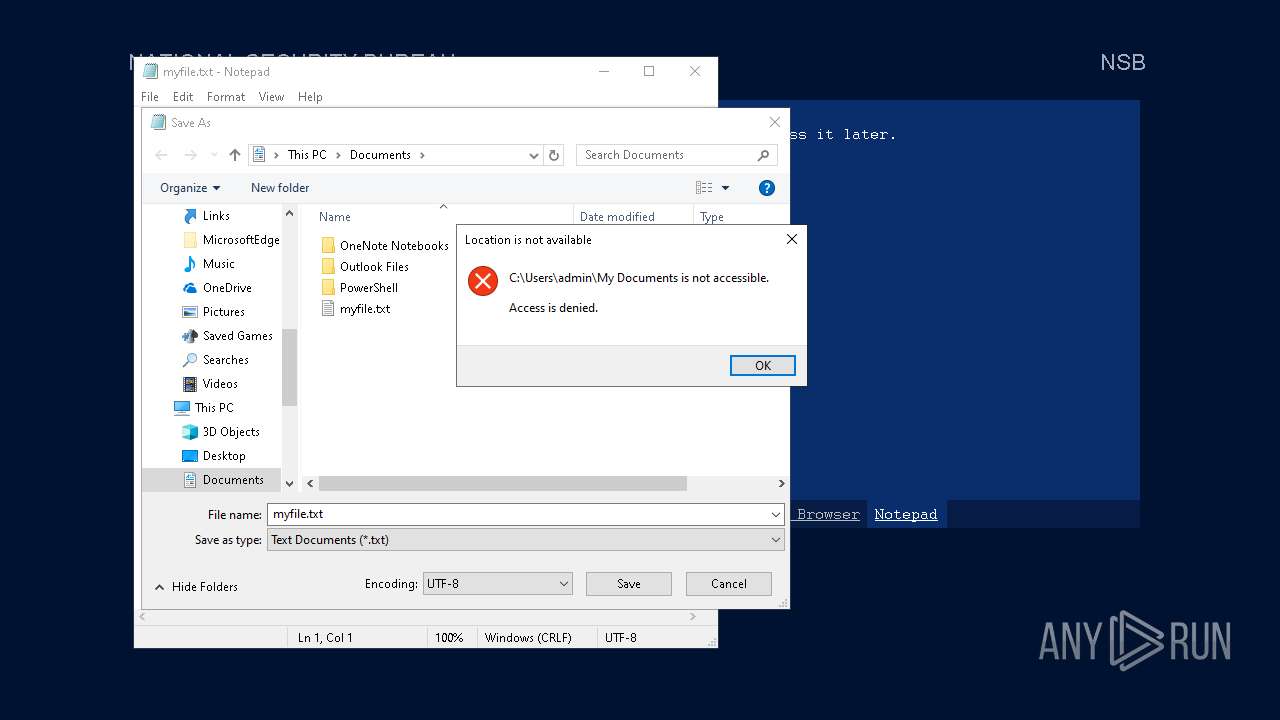Sort by Type column header
The width and height of the screenshot is (1280, 720).
(x=712, y=217)
